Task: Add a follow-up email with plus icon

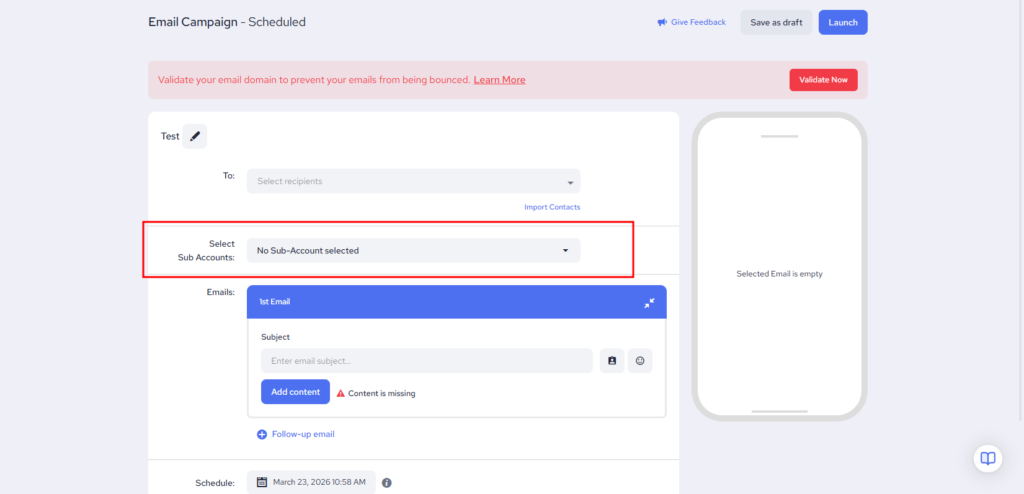Action: point(262,434)
